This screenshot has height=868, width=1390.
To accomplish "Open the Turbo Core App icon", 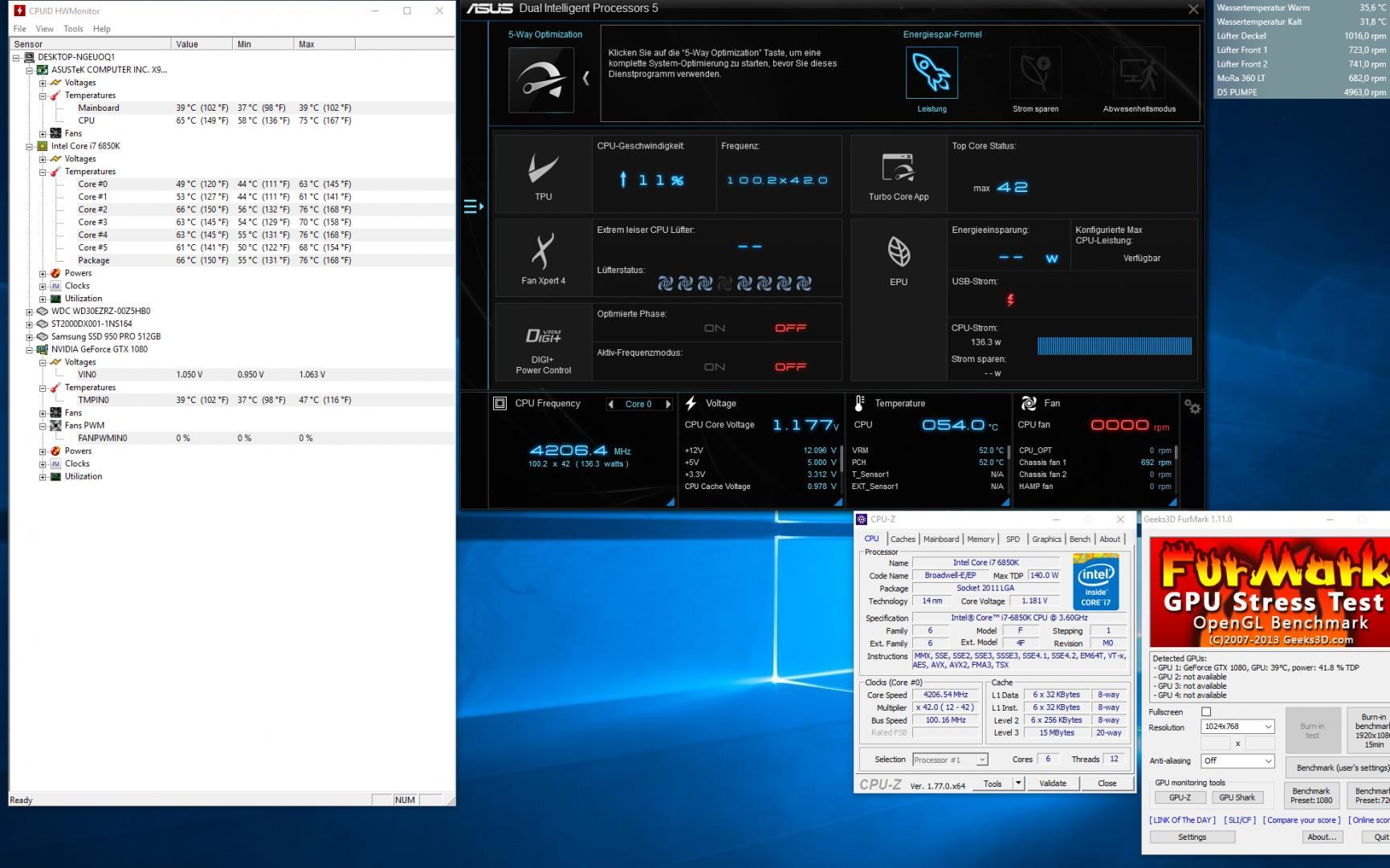I will click(x=898, y=167).
